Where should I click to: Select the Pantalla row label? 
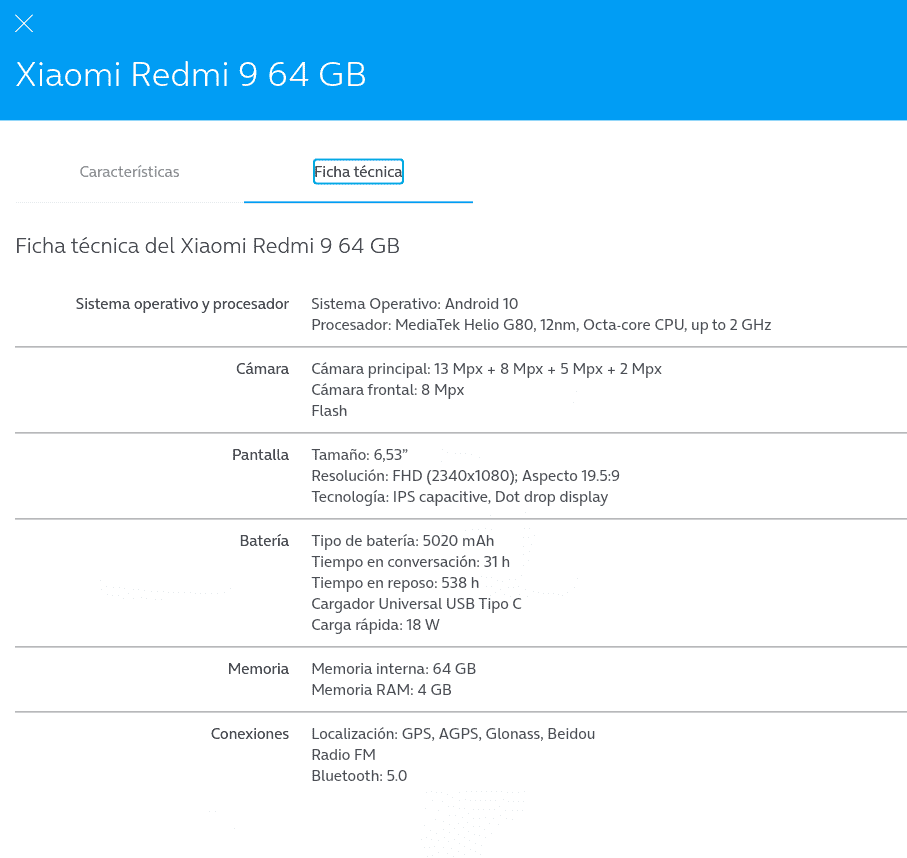click(x=260, y=455)
